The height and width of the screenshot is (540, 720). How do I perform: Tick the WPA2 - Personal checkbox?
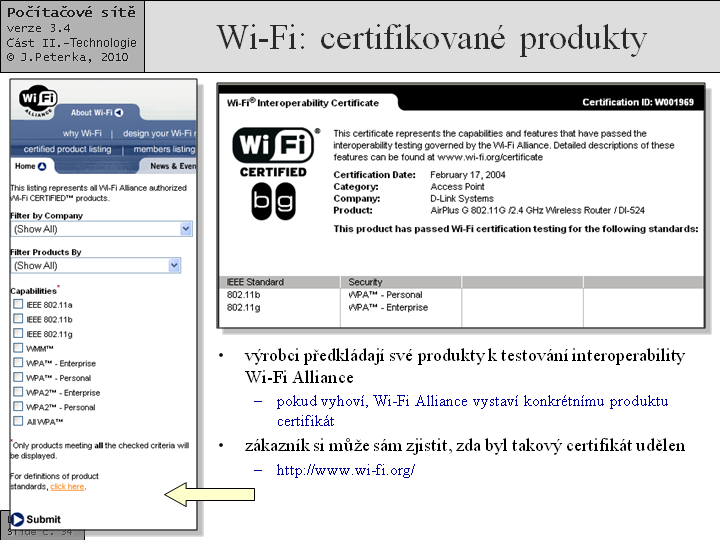[18, 406]
